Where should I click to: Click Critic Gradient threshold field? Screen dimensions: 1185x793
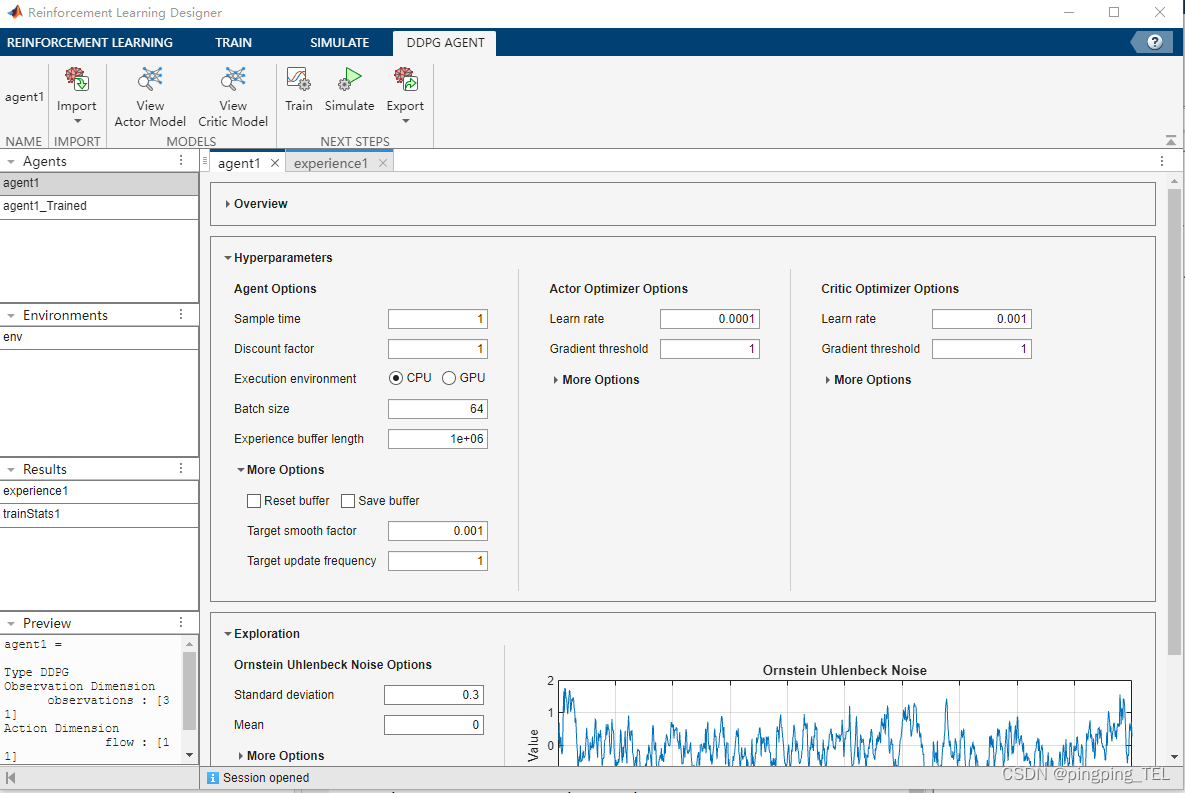tap(982, 348)
